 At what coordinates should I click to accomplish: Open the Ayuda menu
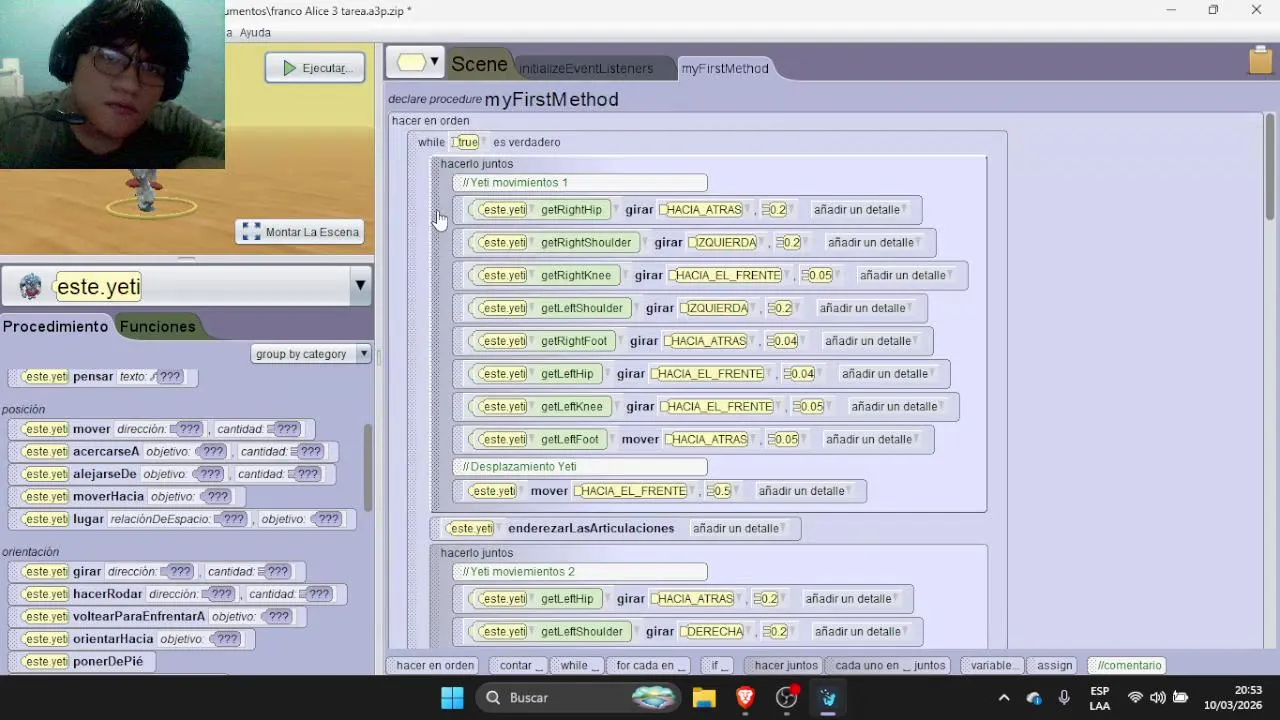tap(255, 32)
